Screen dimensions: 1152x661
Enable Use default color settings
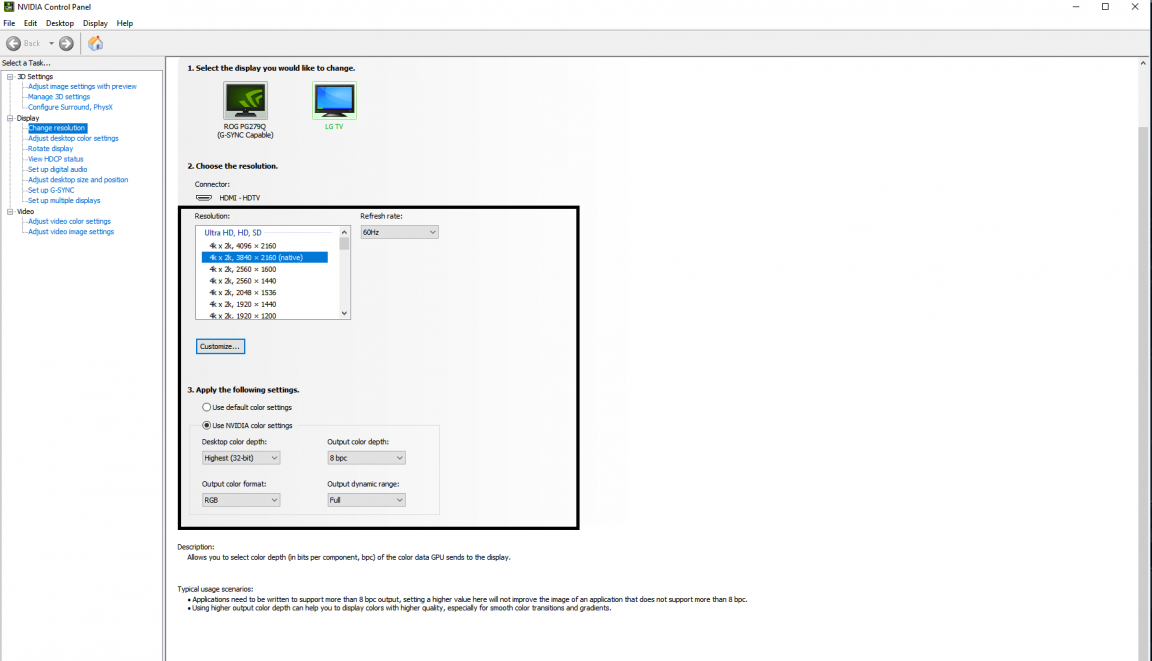pos(206,407)
